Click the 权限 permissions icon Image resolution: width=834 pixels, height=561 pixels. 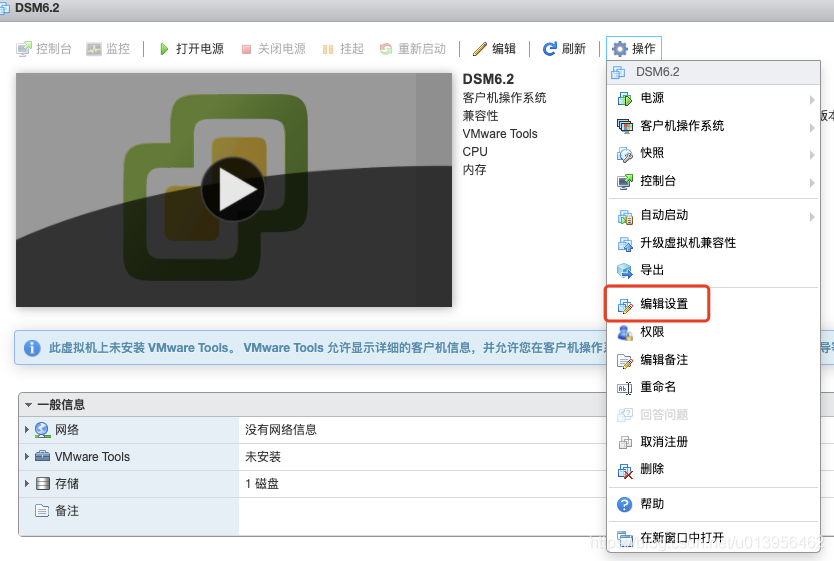[x=625, y=332]
